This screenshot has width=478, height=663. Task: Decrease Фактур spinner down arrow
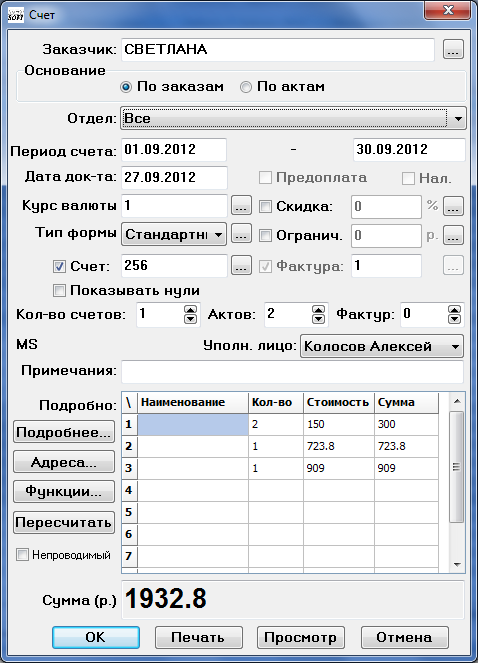(x=454, y=319)
